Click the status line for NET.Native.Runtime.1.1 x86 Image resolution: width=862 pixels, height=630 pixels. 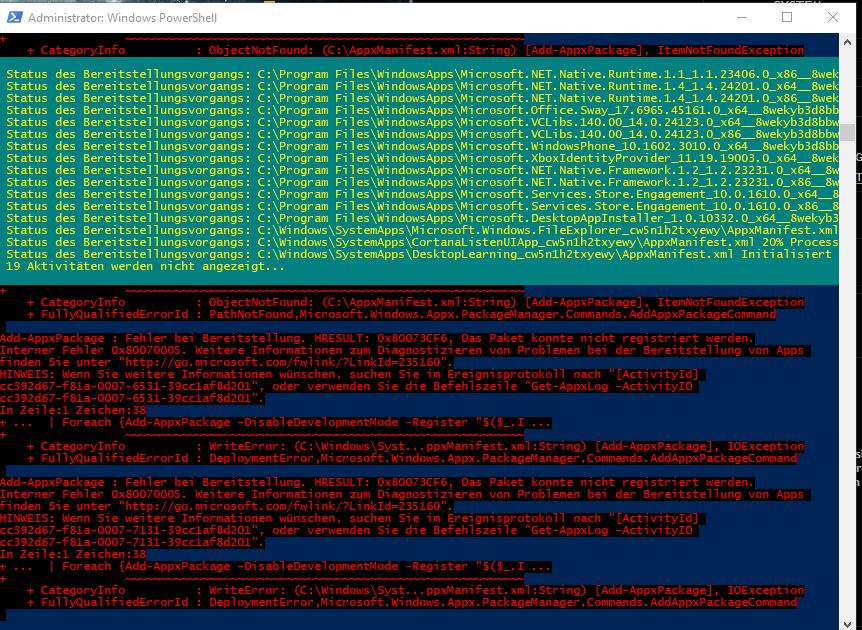coord(422,74)
